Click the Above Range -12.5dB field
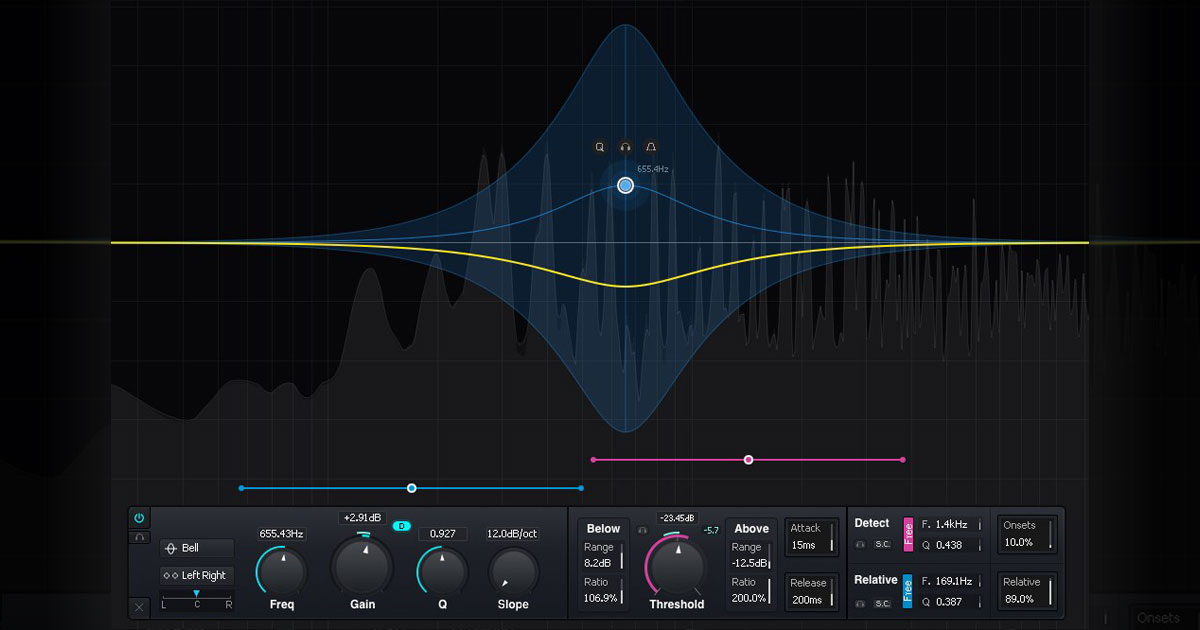Screen dimensions: 1200x630 click(751, 556)
